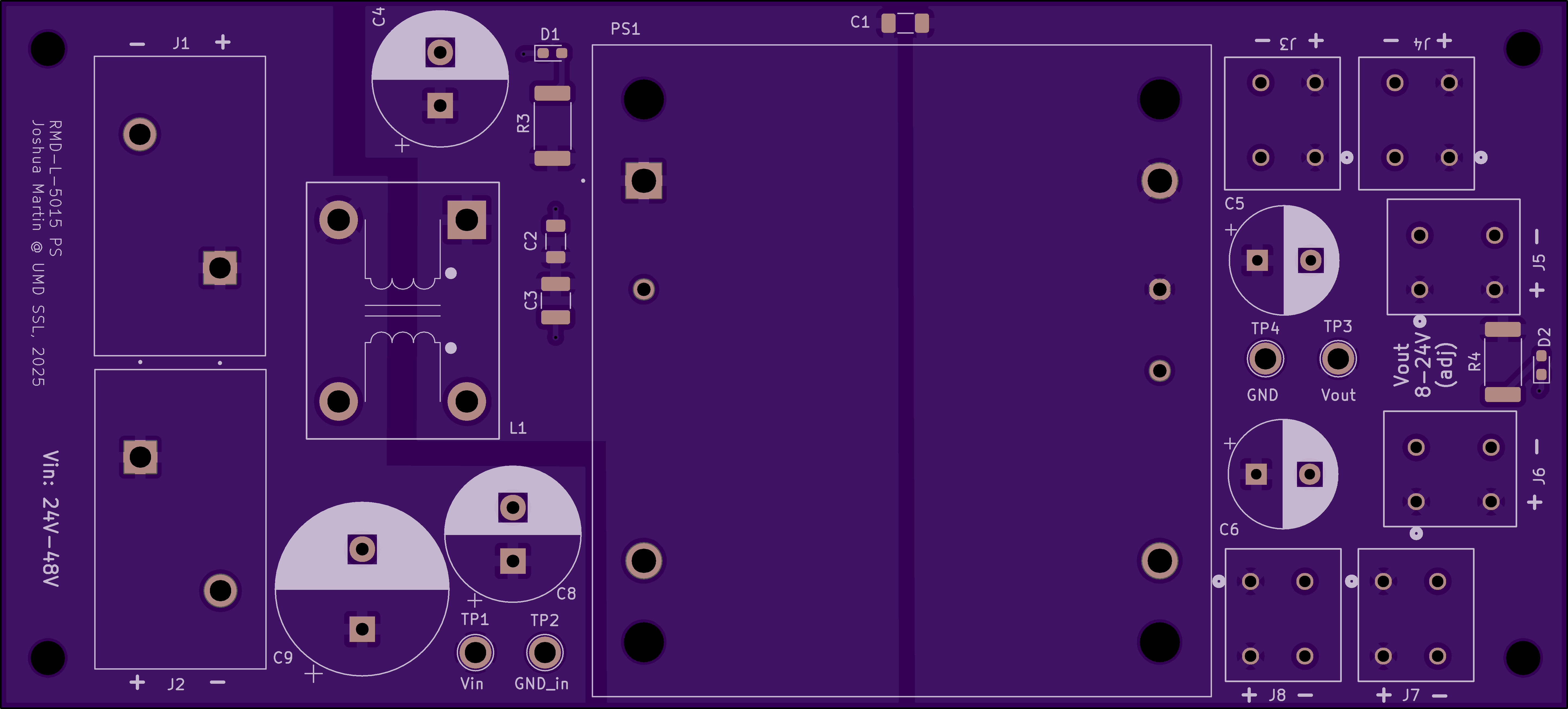Click the C2 capacitor footprint
Viewport: 1568px width, 709px height.
click(555, 241)
